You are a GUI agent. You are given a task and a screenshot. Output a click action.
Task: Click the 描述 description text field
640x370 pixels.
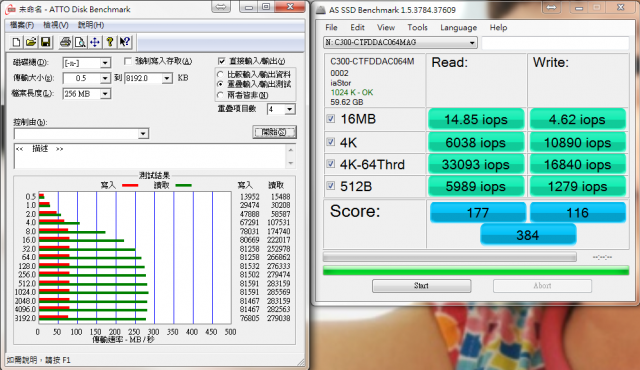pyautogui.click(x=150, y=156)
